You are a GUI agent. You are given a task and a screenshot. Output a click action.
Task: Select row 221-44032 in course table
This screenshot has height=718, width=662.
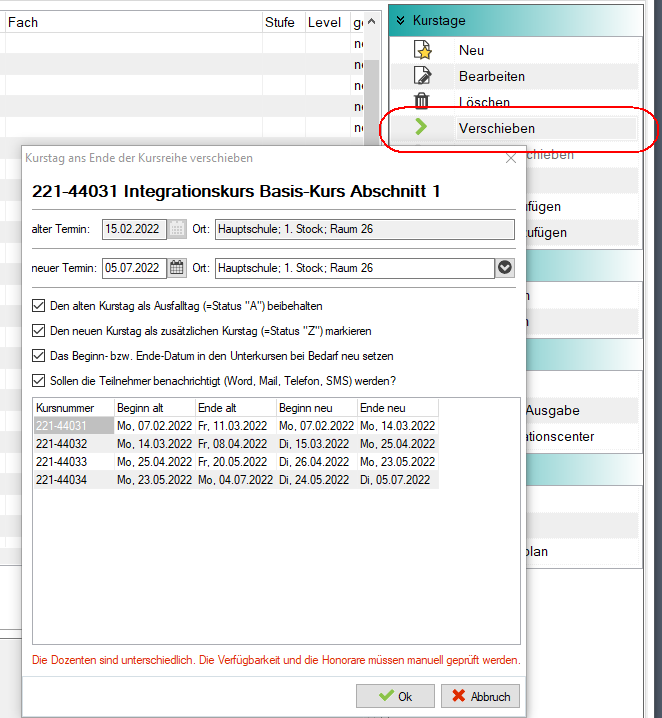(x=236, y=444)
